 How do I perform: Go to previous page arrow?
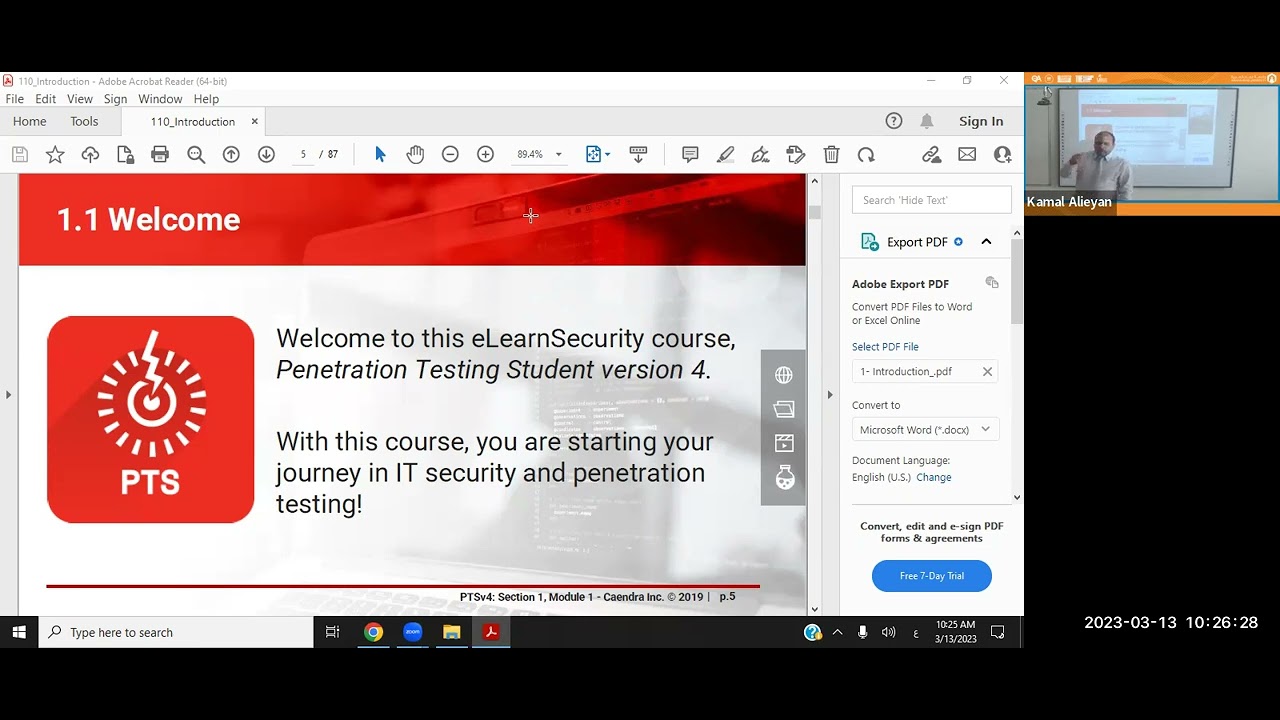(231, 154)
